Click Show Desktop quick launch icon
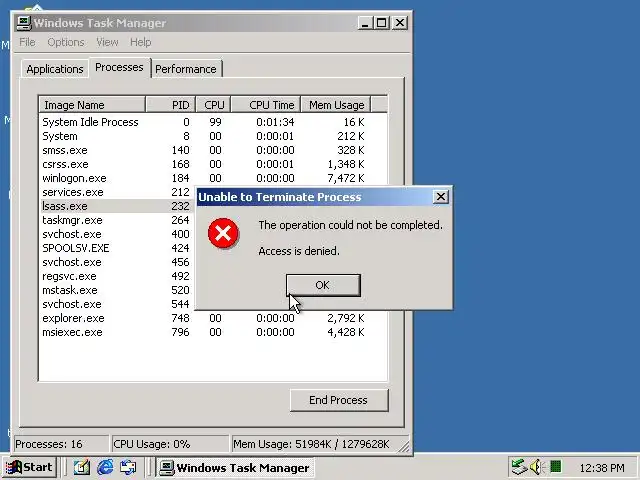This screenshot has width=640, height=480. coord(82,467)
